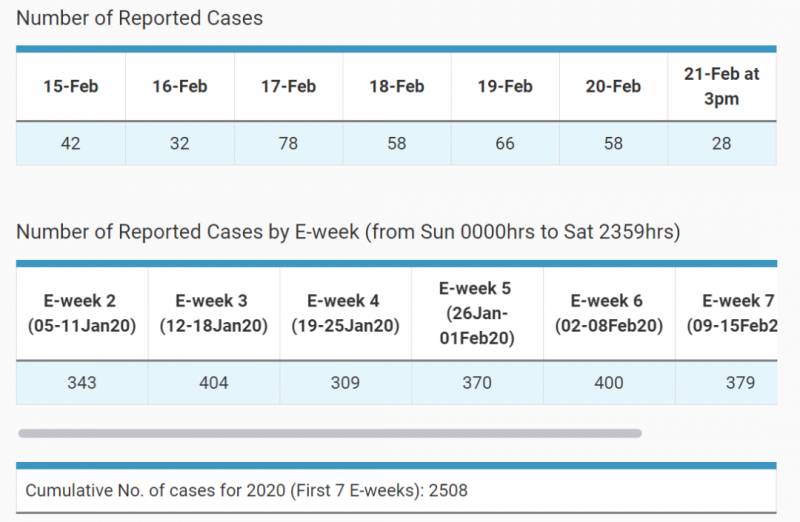The width and height of the screenshot is (800, 522).
Task: Select the 404 weekly cases cell
Action: [x=214, y=383]
